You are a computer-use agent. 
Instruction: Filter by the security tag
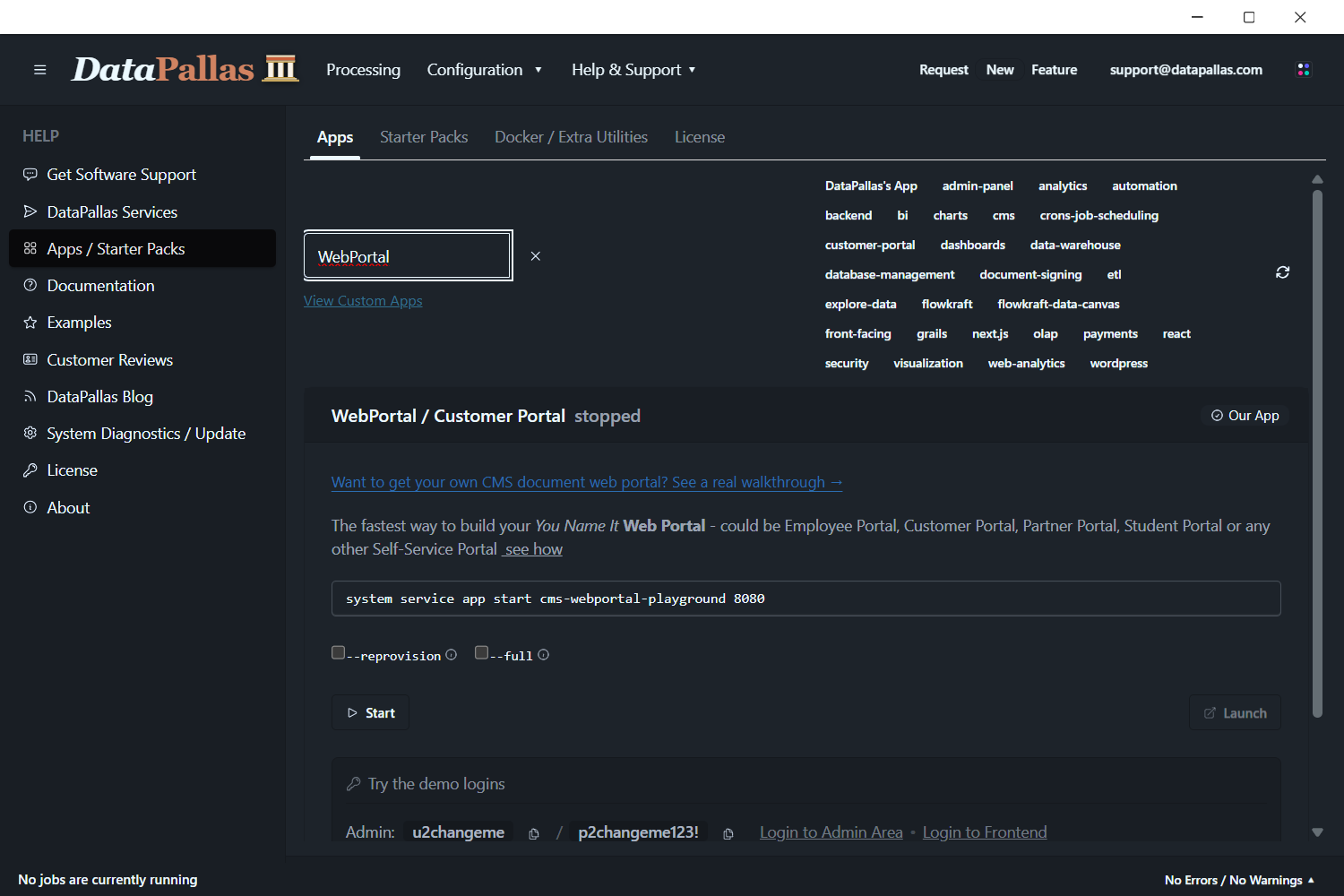(x=847, y=364)
